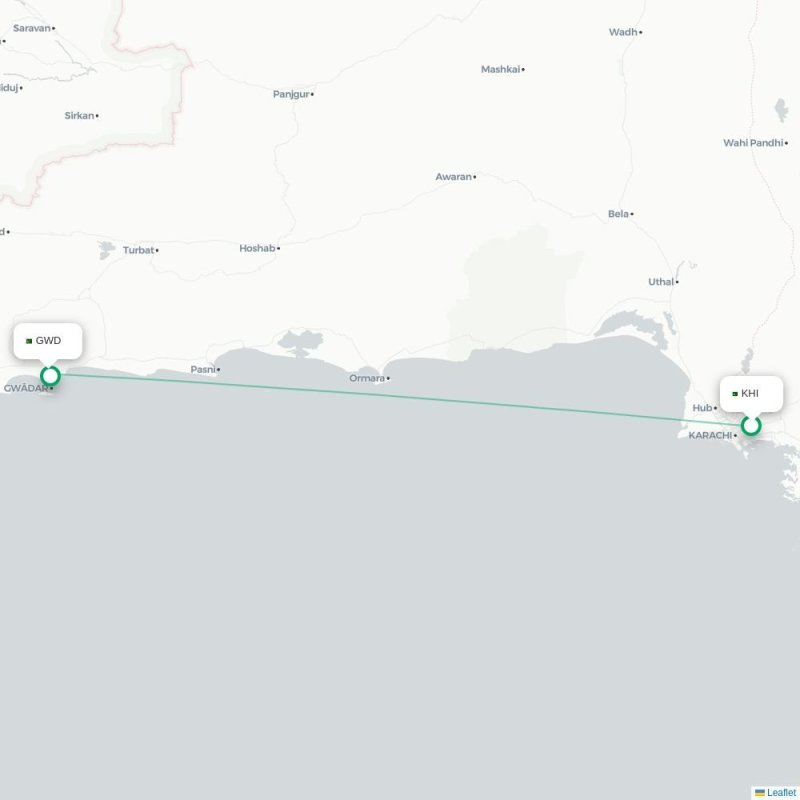
Task: Click the Karachi city label
Action: pyautogui.click(x=710, y=435)
